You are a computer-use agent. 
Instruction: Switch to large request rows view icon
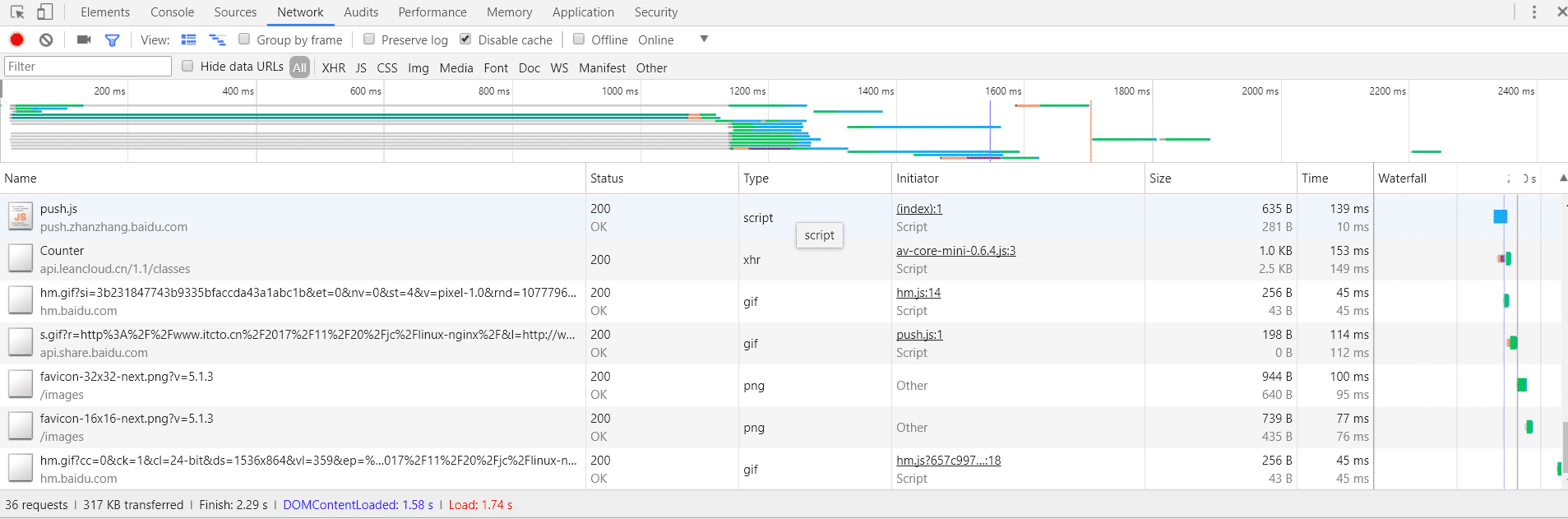[x=189, y=39]
